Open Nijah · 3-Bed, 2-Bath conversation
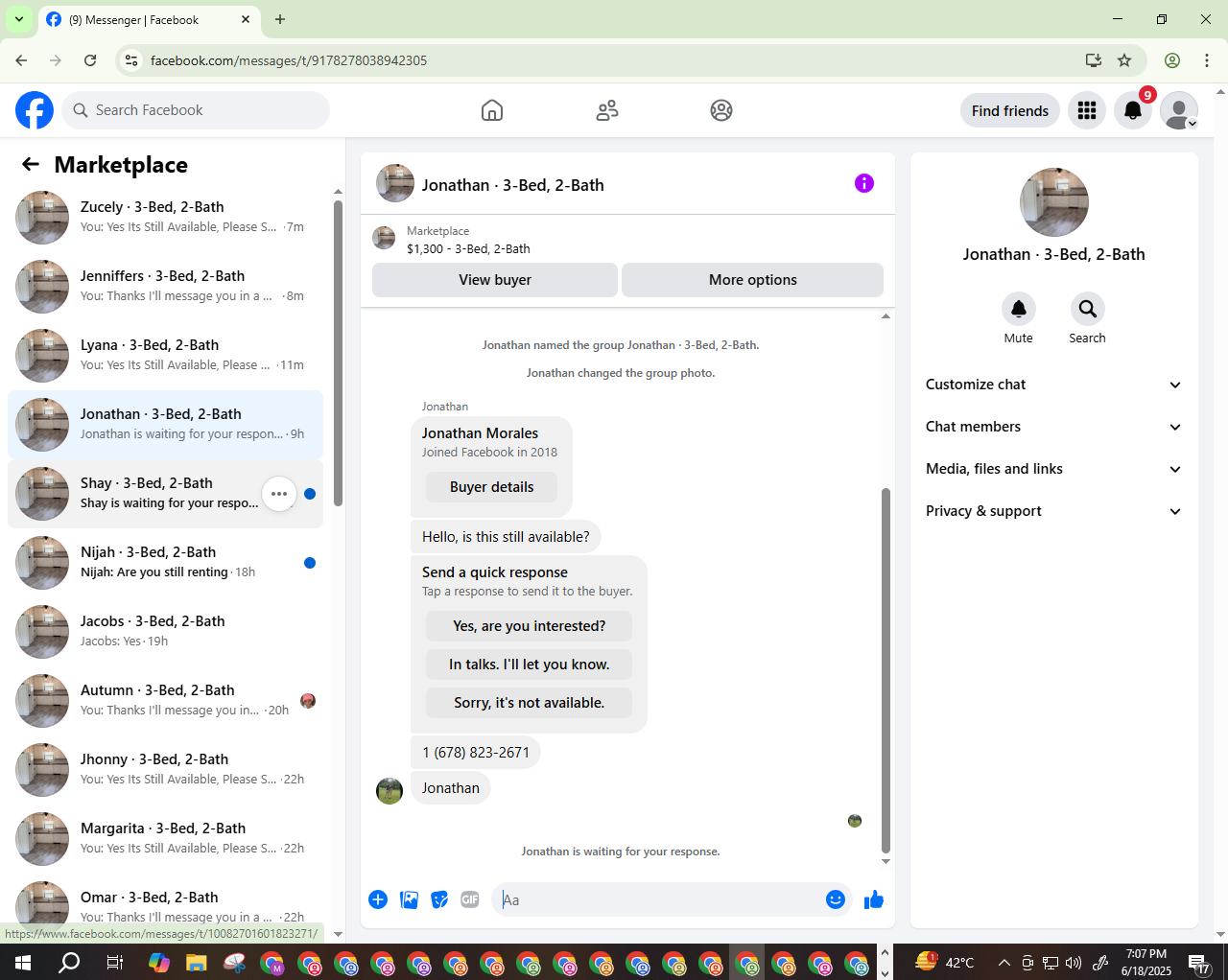The width and height of the screenshot is (1228, 980). tap(165, 563)
